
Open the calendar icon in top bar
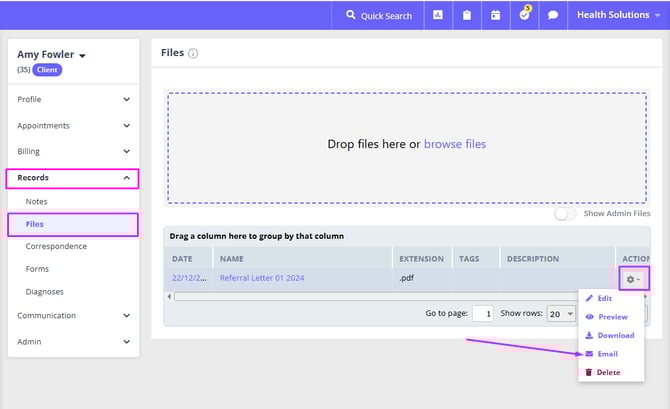(496, 16)
